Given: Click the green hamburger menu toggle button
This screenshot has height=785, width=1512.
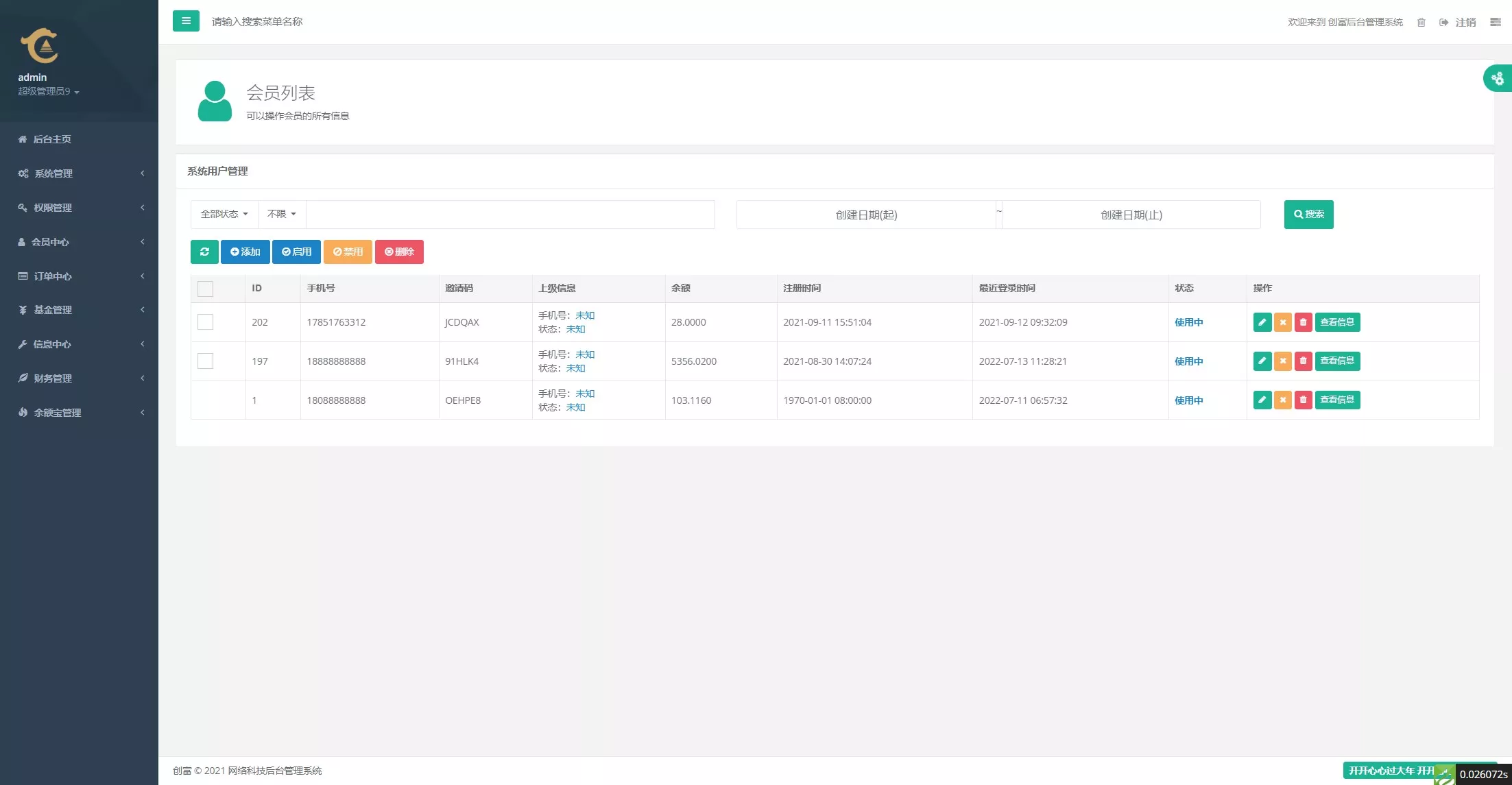Looking at the screenshot, I should point(186,21).
